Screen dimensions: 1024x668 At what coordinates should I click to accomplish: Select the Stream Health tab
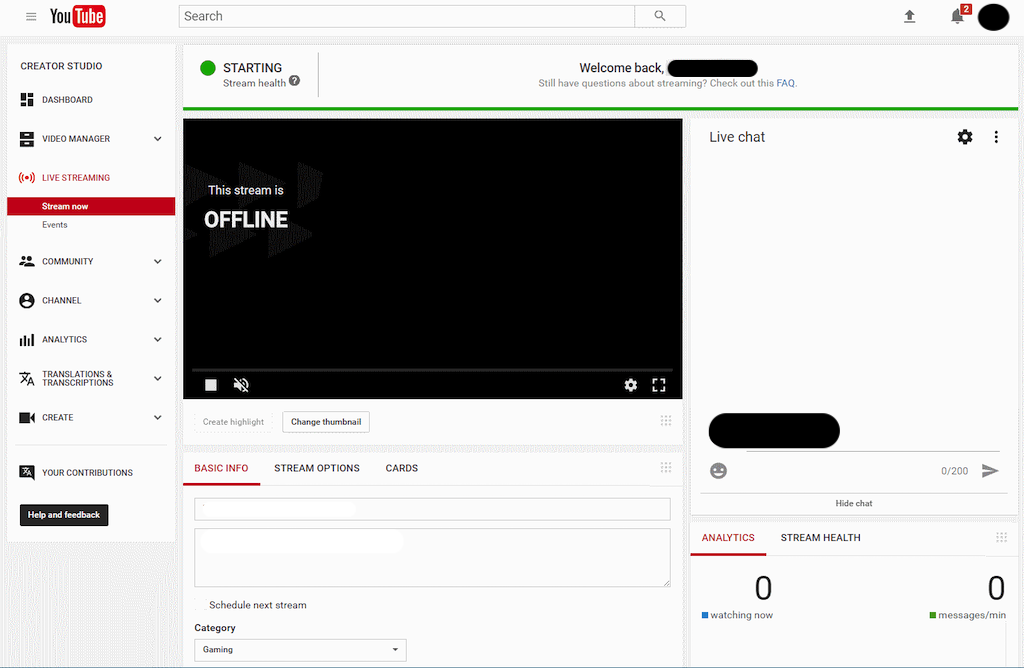[820, 538]
